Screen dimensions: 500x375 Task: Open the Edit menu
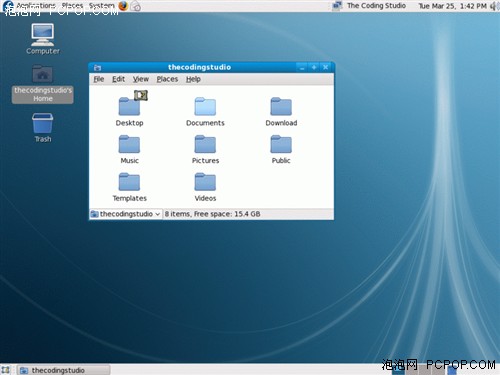click(x=118, y=79)
